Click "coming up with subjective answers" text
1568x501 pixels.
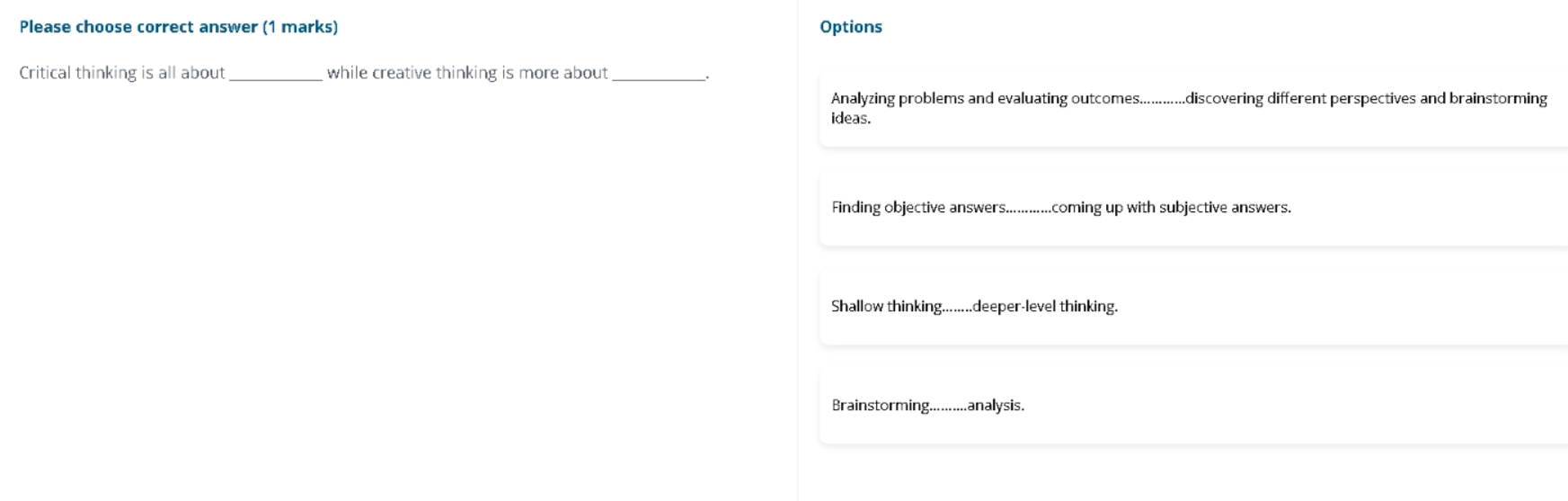1169,207
